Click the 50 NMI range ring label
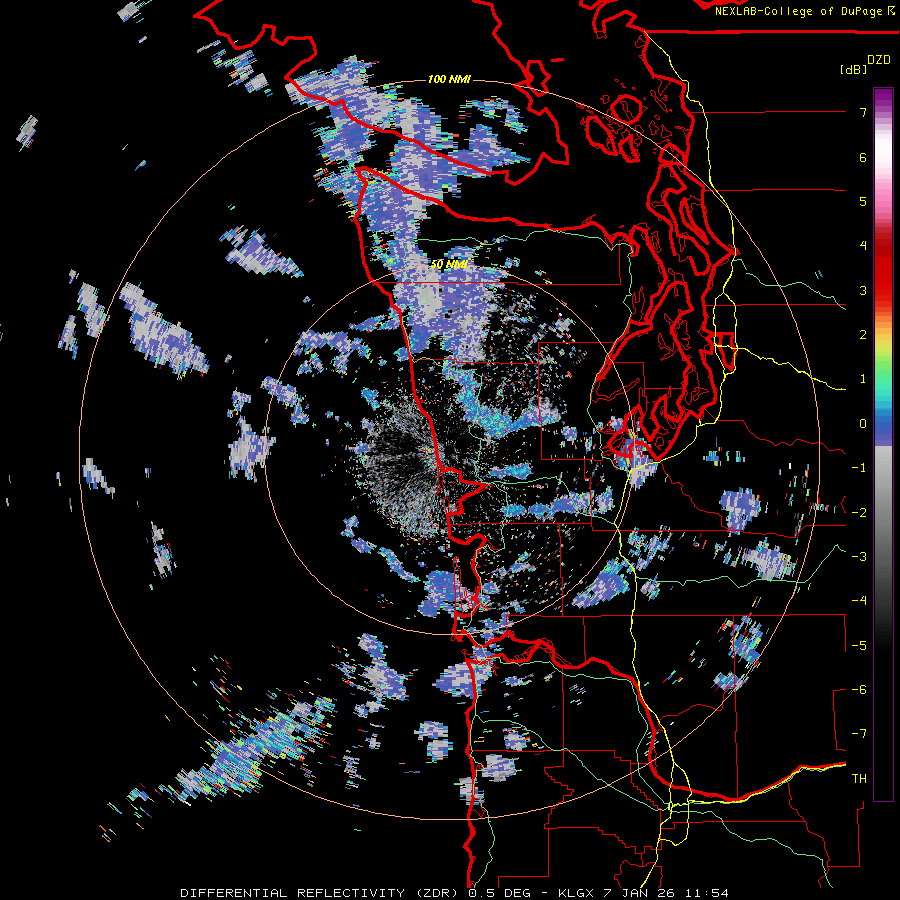This screenshot has width=900, height=900. (449, 265)
